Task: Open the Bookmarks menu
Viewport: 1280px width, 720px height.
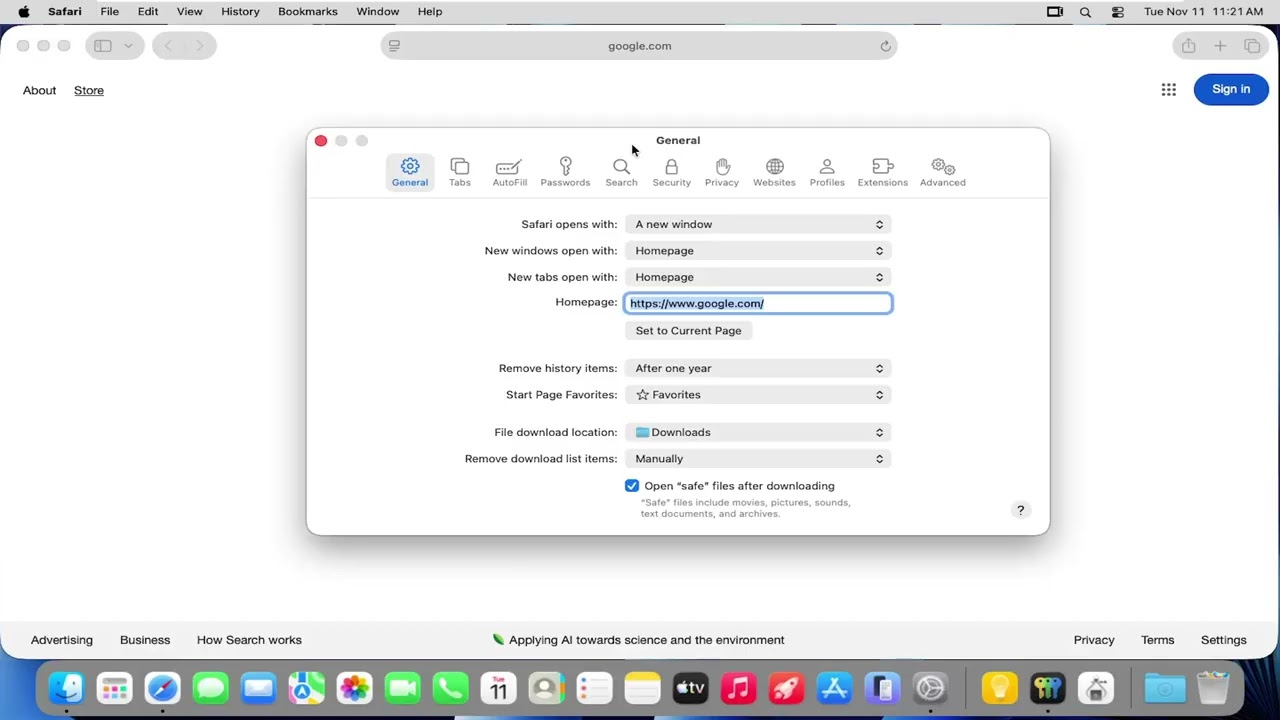Action: [307, 11]
